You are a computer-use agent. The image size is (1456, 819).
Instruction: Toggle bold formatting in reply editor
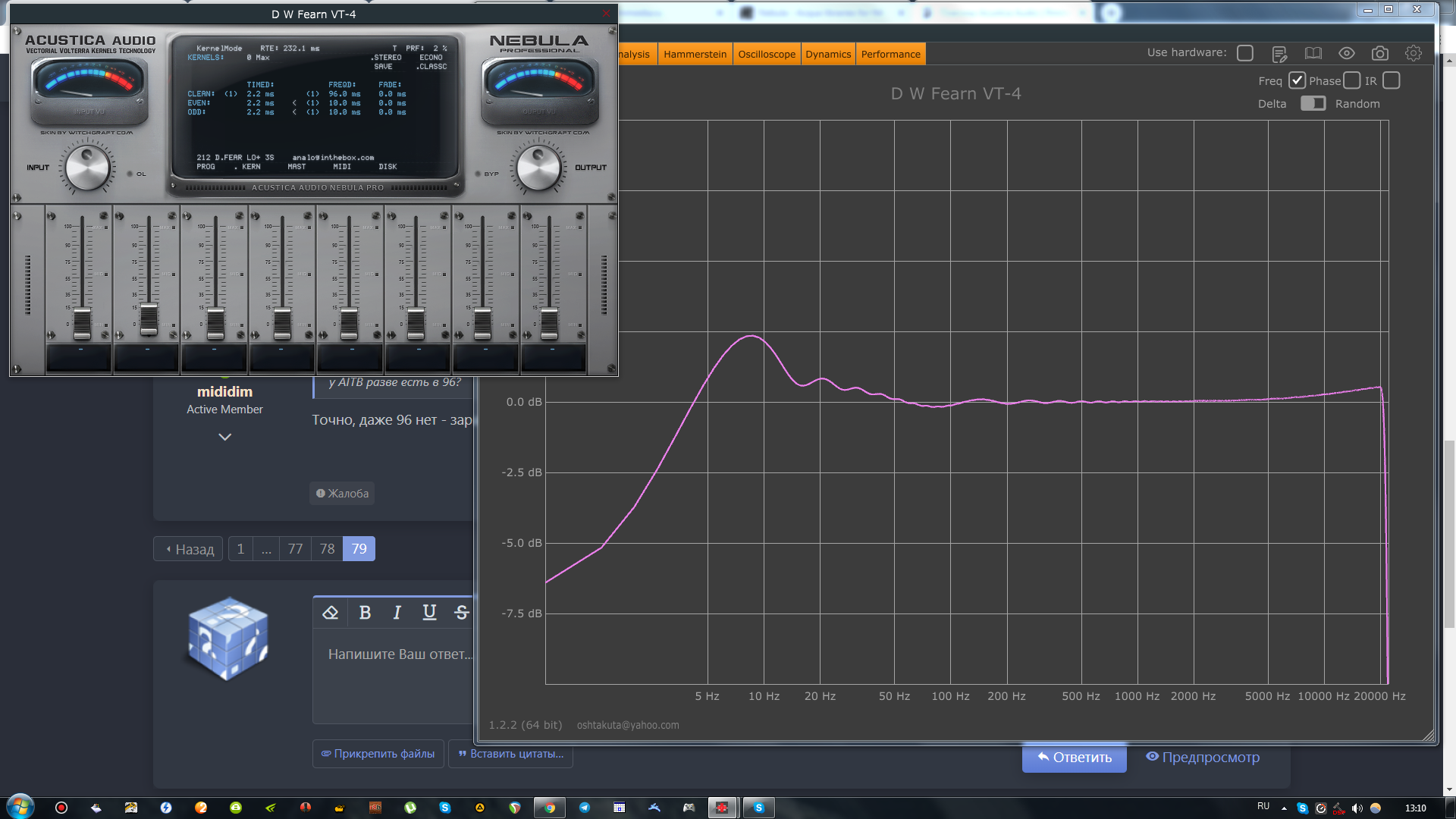click(x=365, y=613)
